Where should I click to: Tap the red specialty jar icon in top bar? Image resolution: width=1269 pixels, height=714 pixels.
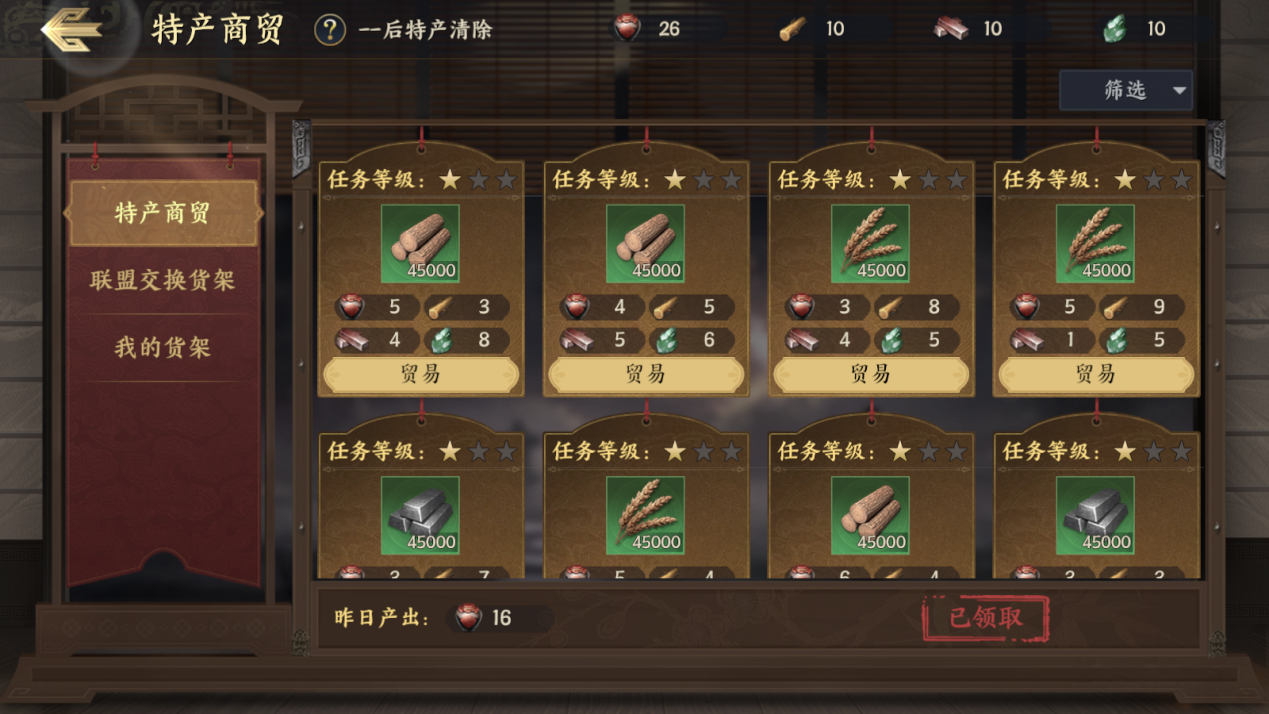click(627, 28)
